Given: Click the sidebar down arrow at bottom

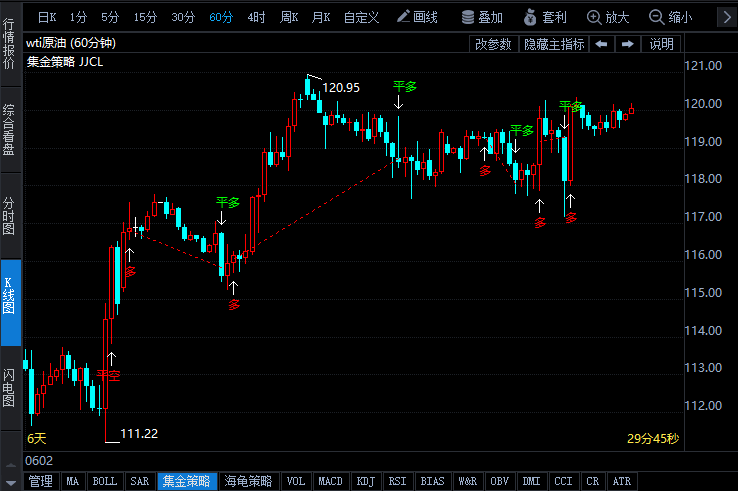Looking at the screenshot, I should coord(10,483).
